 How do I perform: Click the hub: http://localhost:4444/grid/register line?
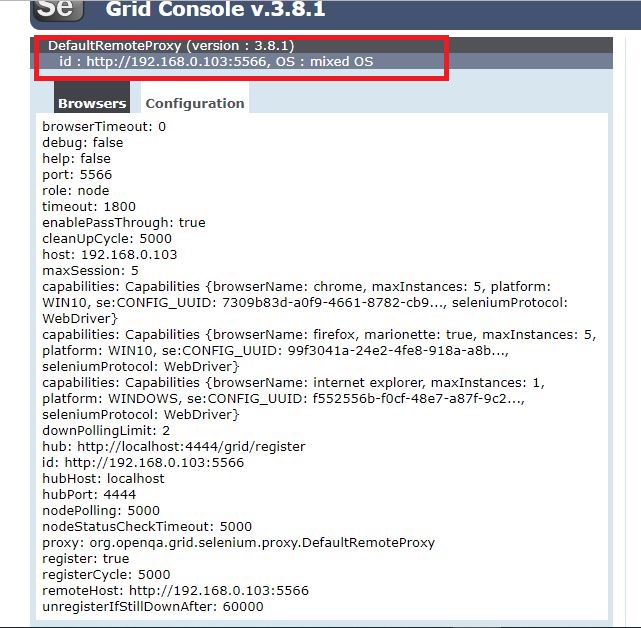pos(174,446)
